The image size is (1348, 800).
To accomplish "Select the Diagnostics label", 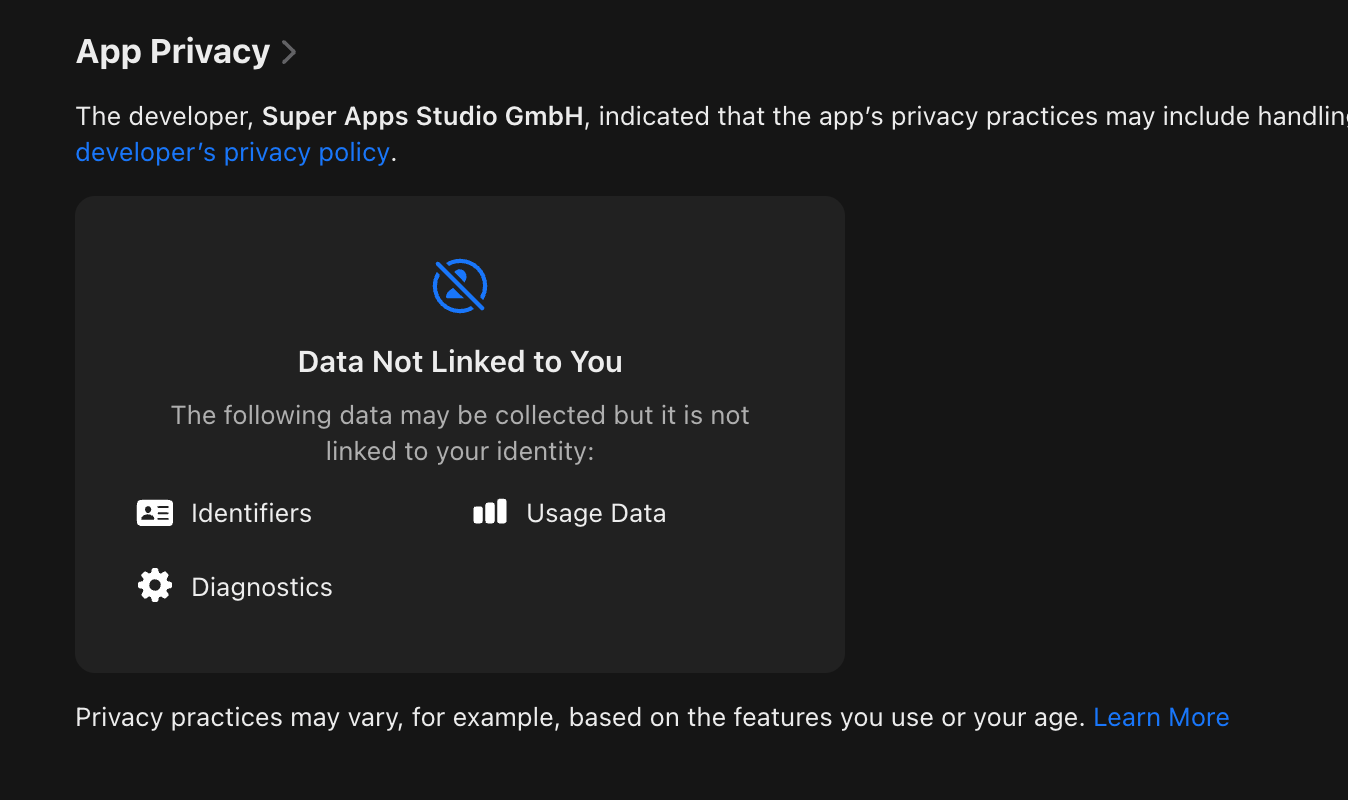I will click(261, 587).
